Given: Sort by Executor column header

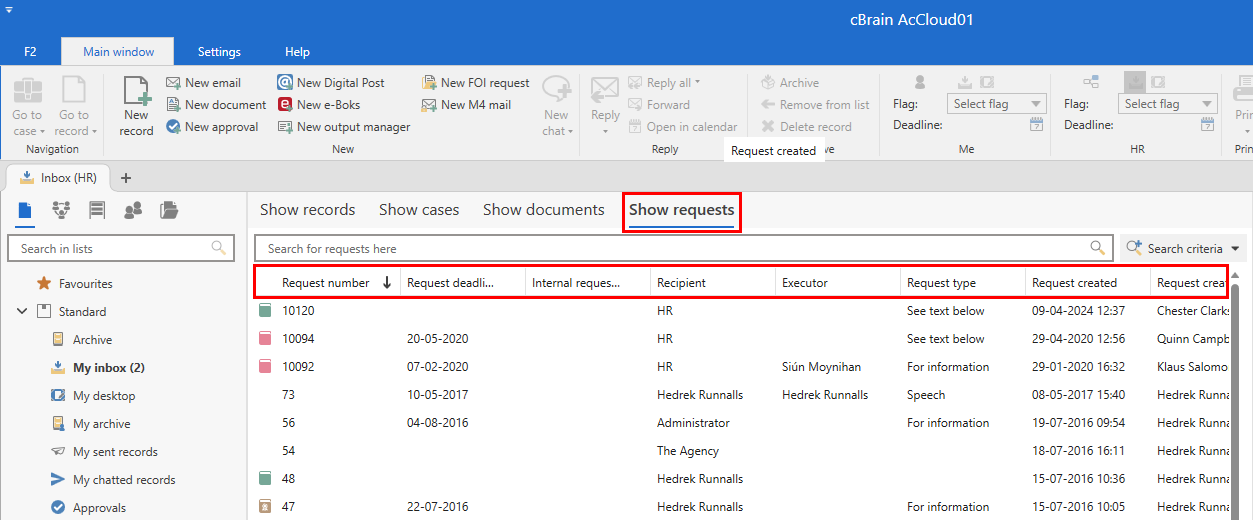Looking at the screenshot, I should tap(838, 283).
